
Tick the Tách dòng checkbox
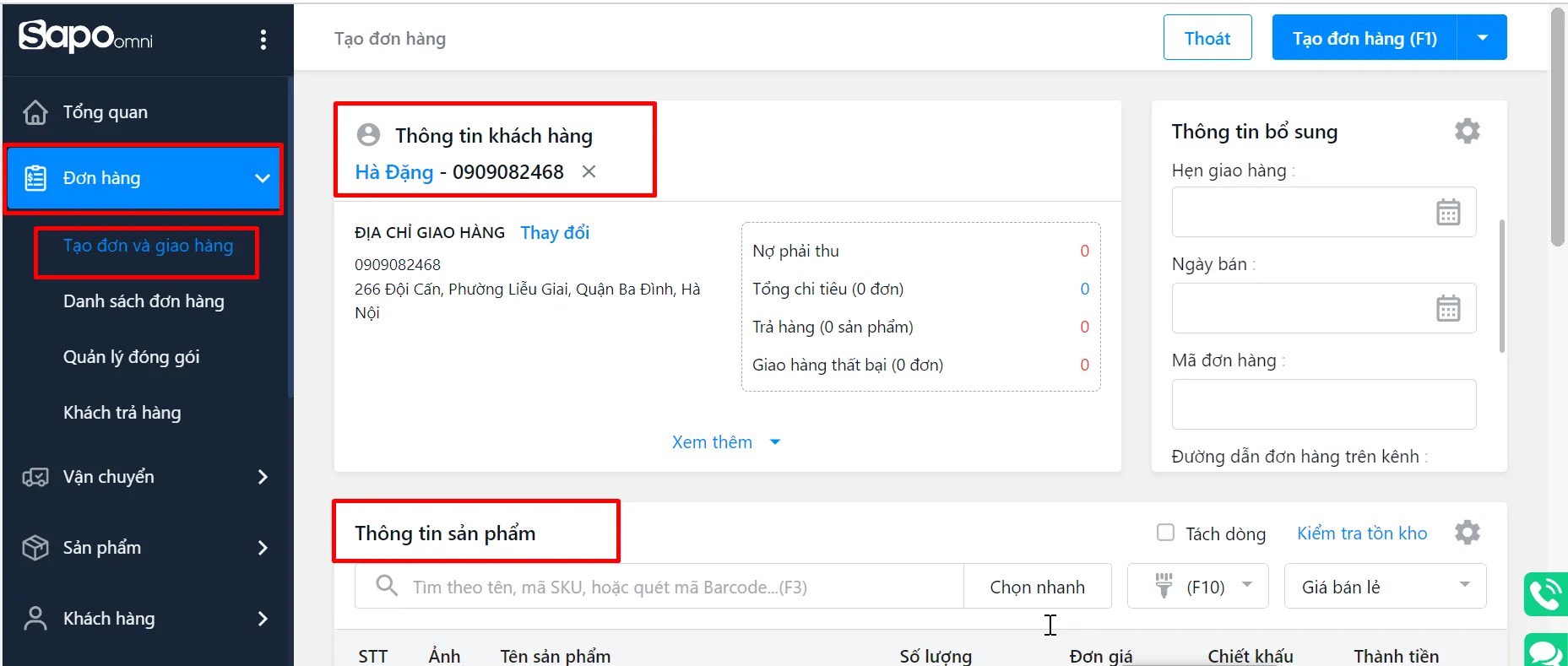coord(1165,533)
